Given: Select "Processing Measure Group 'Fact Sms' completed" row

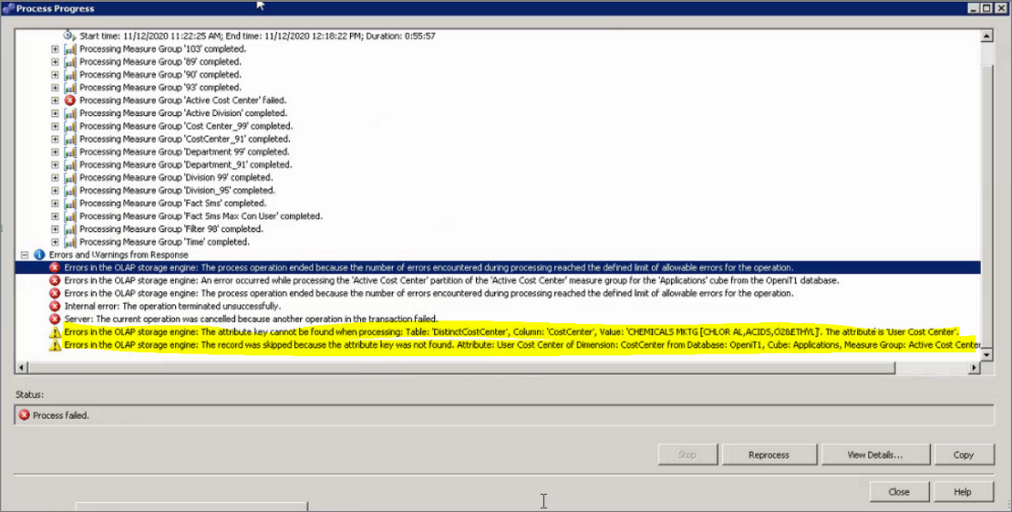Looking at the screenshot, I should (x=172, y=203).
